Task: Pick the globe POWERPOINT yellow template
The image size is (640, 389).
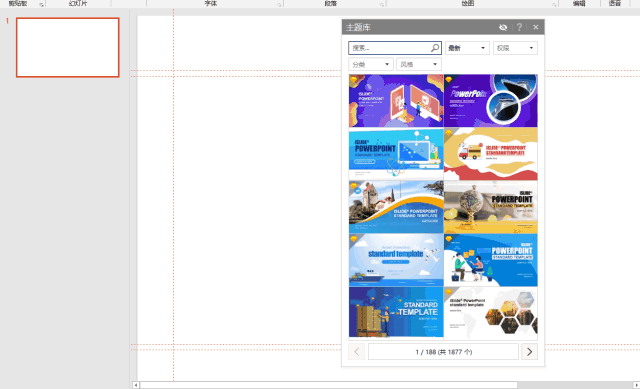Action: tap(491, 207)
